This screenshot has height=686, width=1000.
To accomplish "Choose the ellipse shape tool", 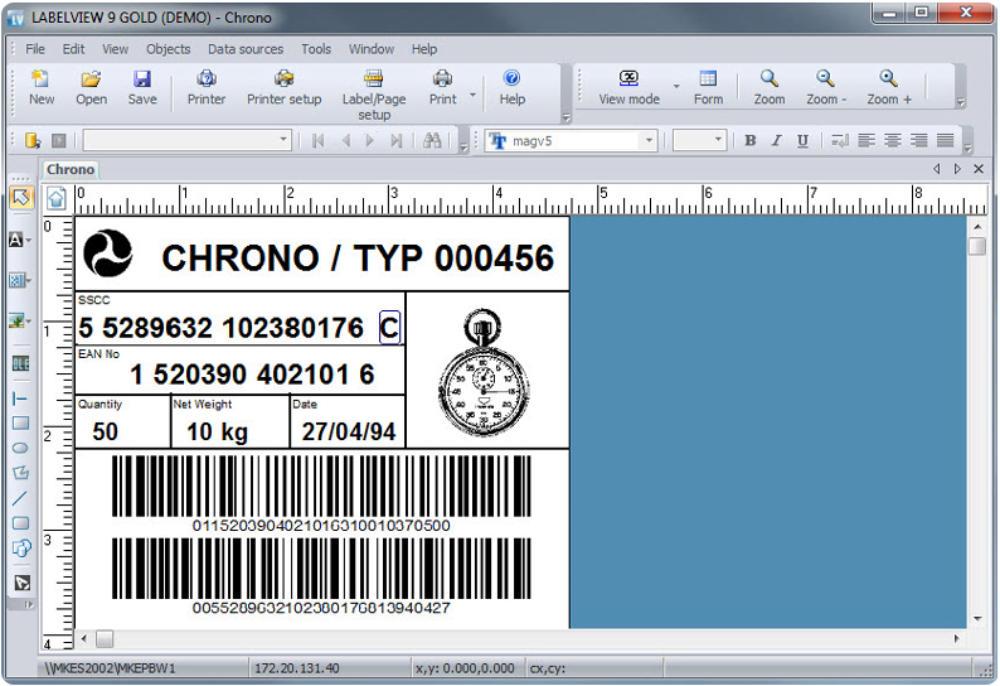I will coord(20,447).
